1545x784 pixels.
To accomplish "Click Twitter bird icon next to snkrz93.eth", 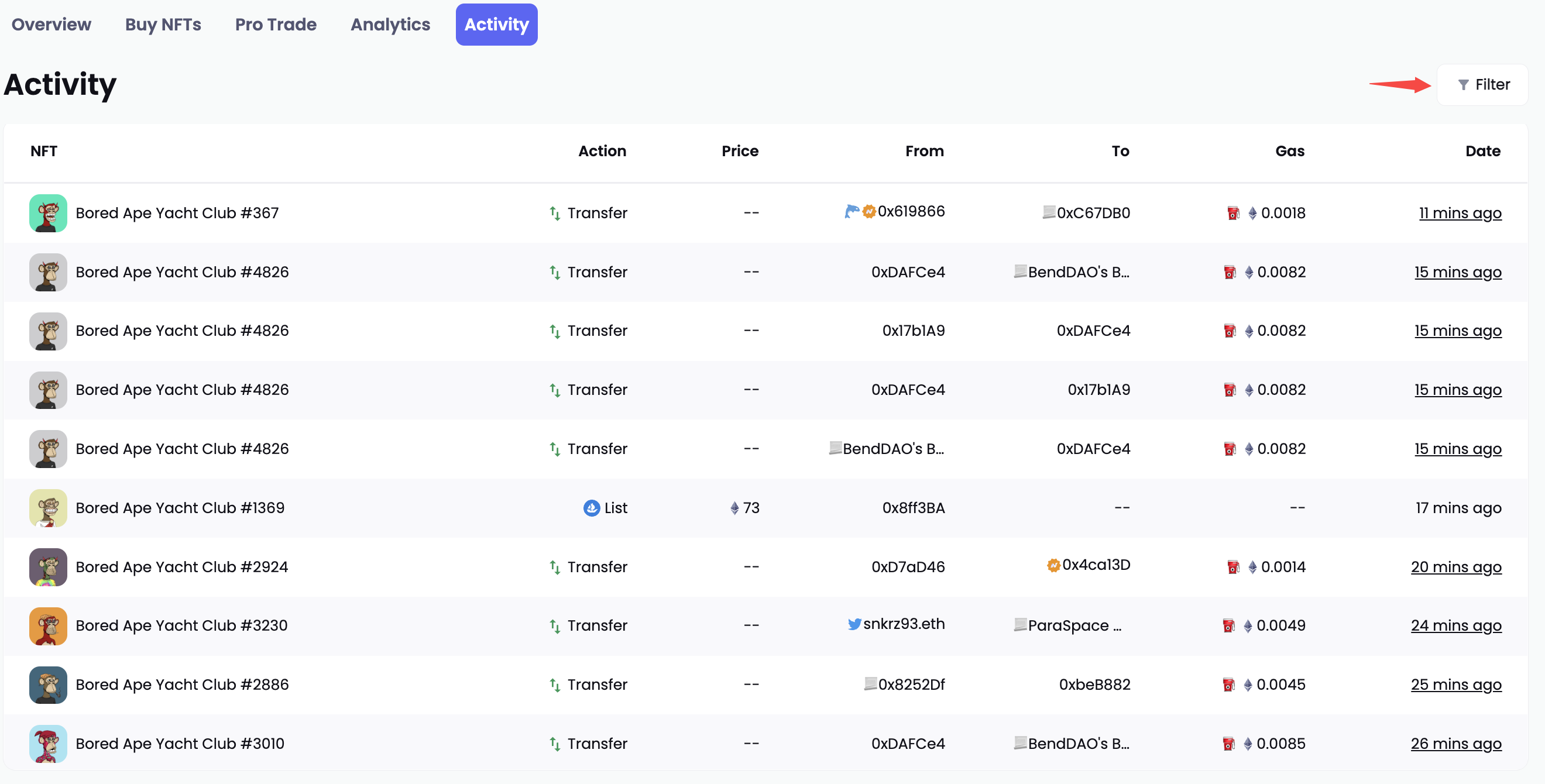I will (x=854, y=624).
